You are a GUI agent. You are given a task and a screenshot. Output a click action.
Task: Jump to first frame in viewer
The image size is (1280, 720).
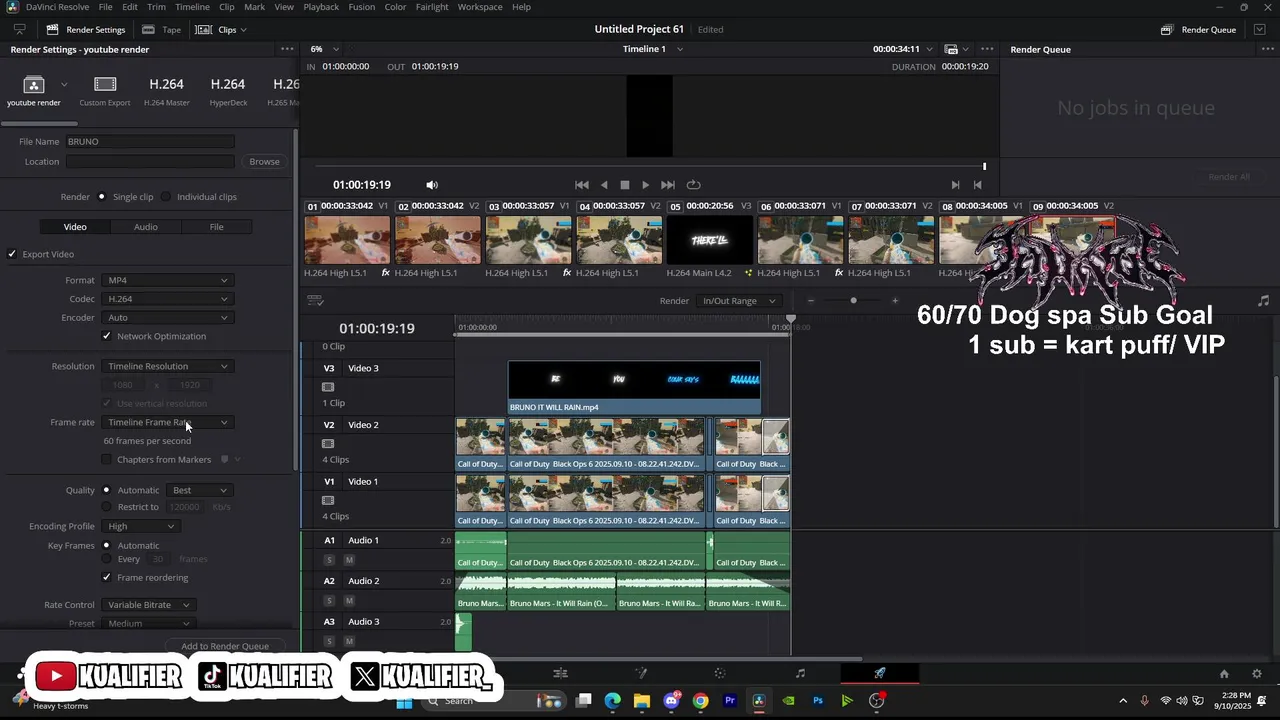[x=582, y=185]
